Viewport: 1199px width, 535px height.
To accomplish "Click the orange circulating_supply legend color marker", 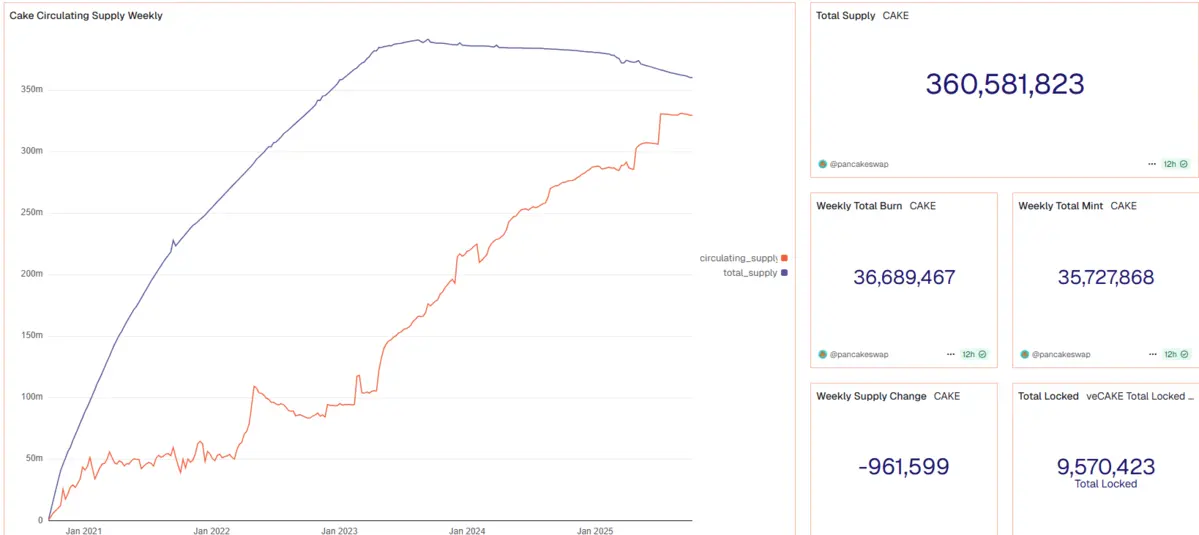I will click(x=785, y=258).
